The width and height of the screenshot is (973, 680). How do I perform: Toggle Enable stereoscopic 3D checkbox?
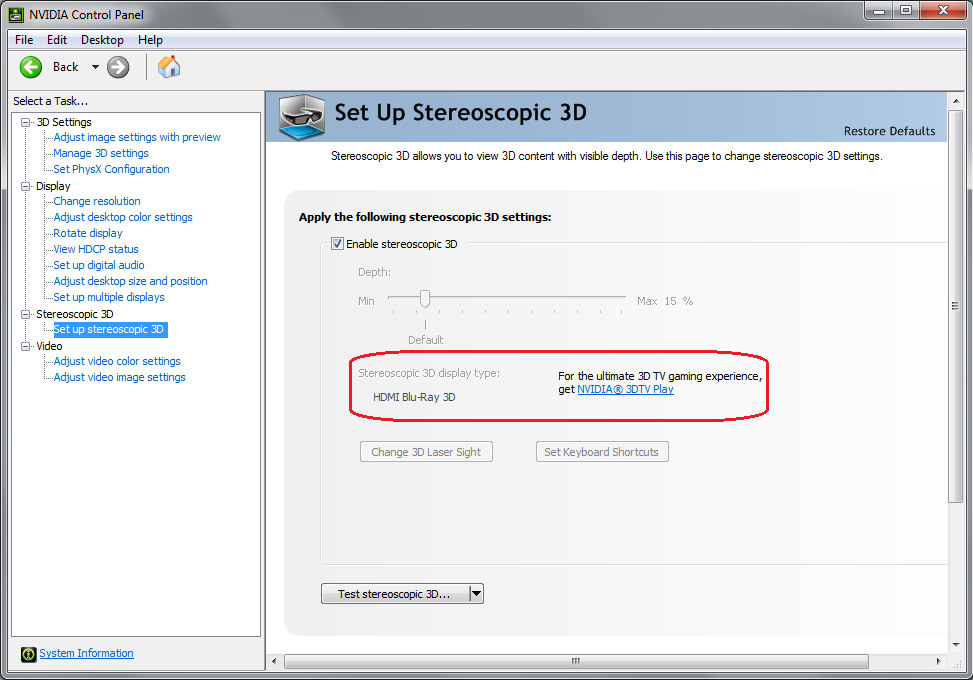(337, 244)
